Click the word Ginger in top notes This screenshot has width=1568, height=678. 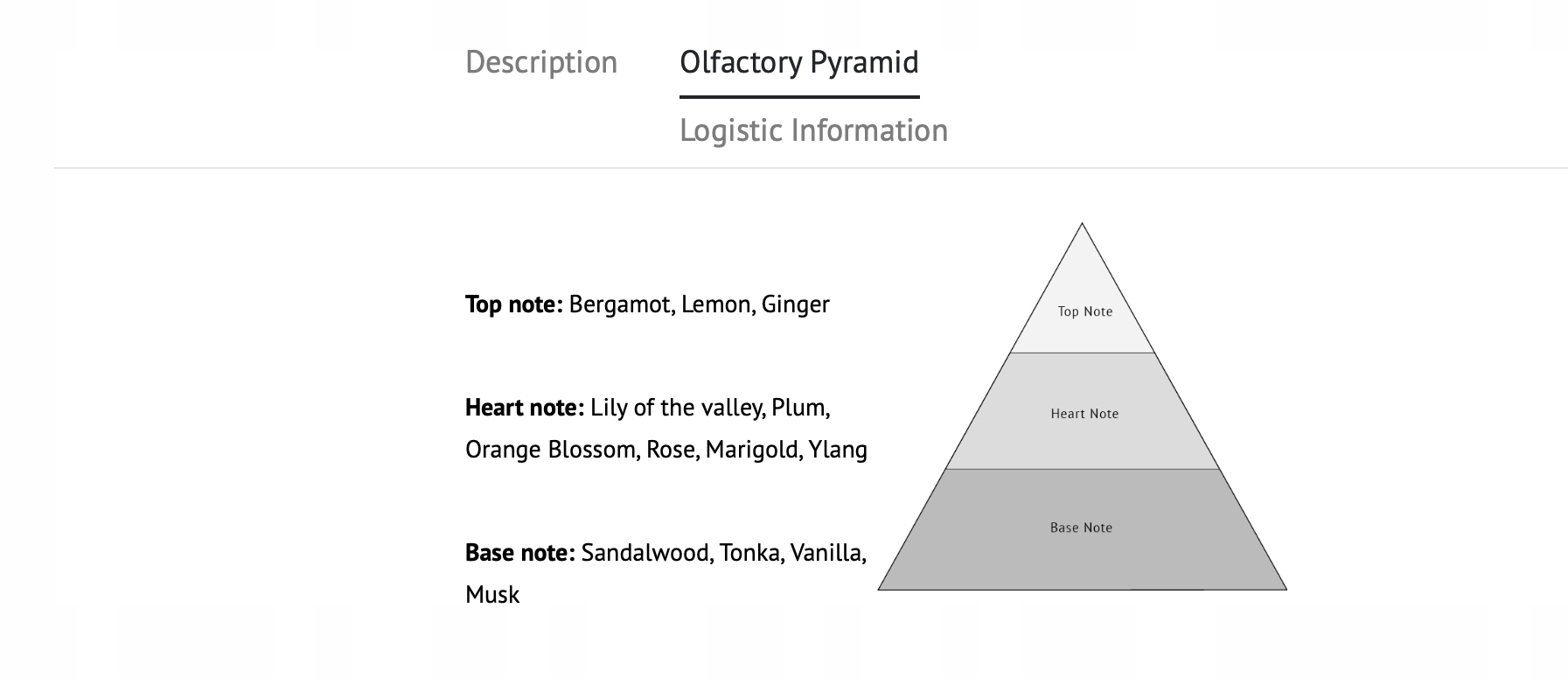(x=795, y=304)
